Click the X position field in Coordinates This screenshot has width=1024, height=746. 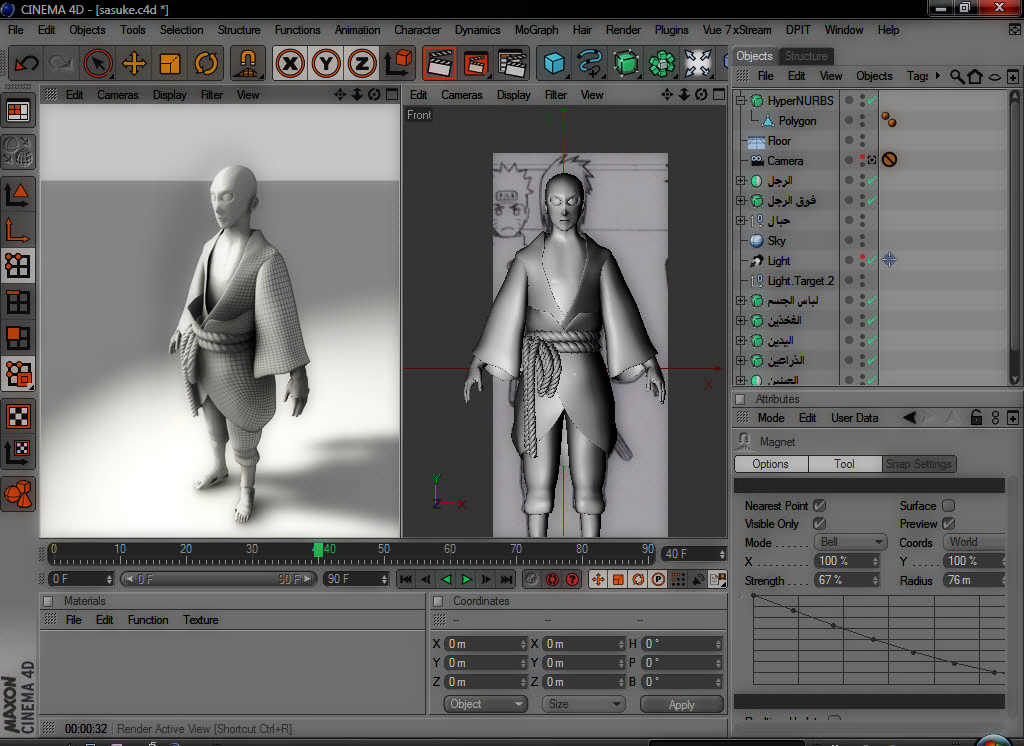pyautogui.click(x=485, y=644)
